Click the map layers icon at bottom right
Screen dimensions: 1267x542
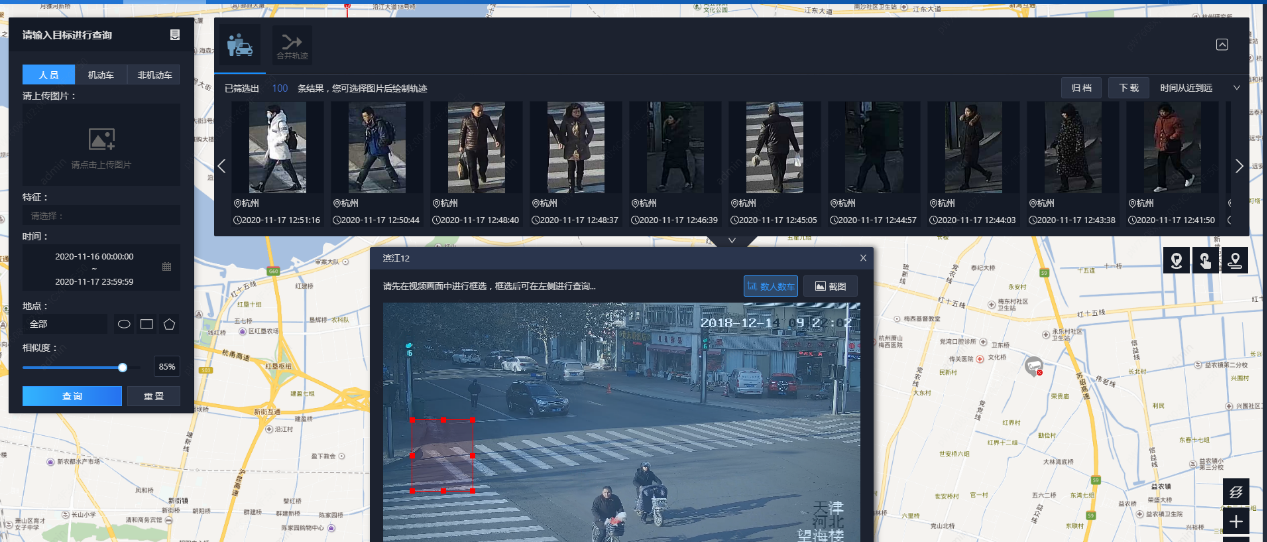1236,492
